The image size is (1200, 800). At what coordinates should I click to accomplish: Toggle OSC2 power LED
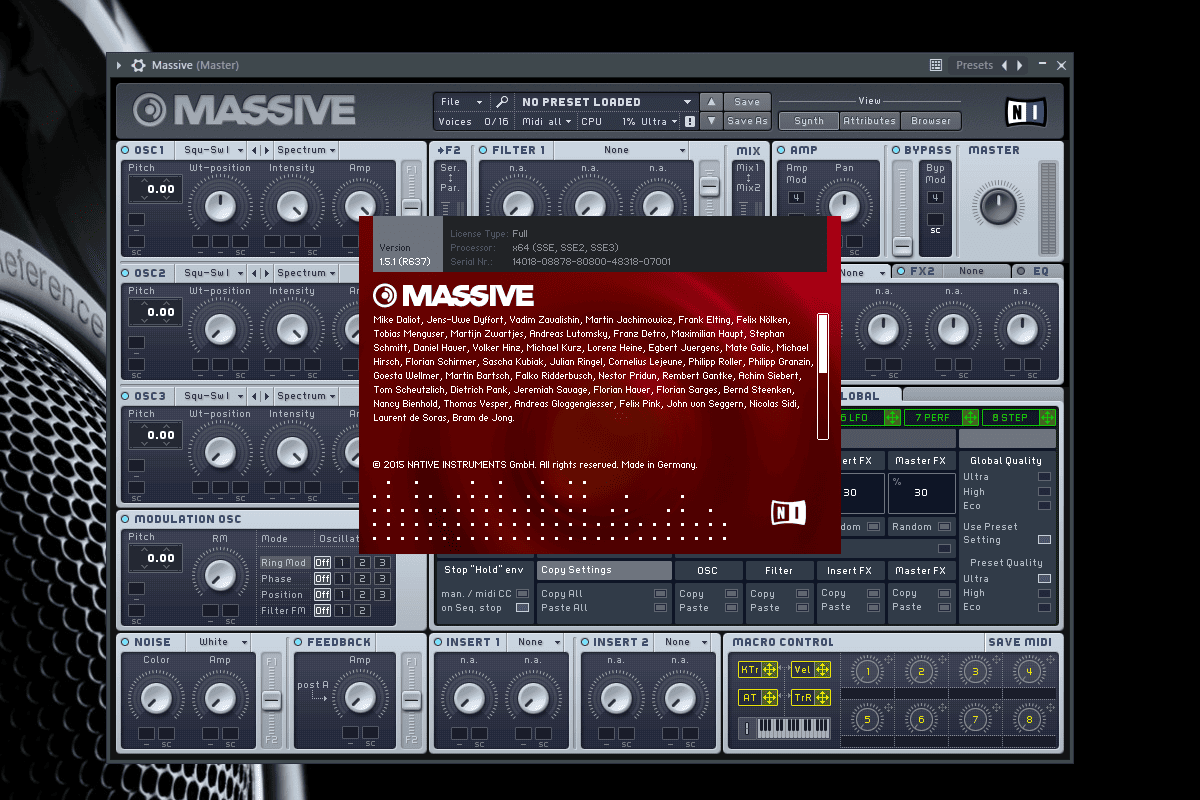126,273
